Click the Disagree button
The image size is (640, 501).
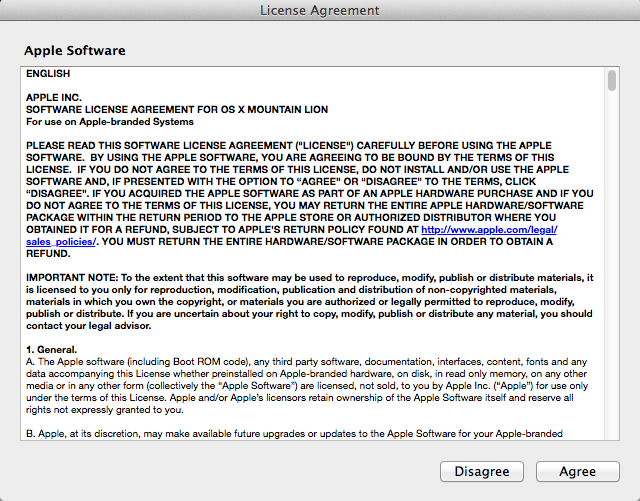pos(482,472)
